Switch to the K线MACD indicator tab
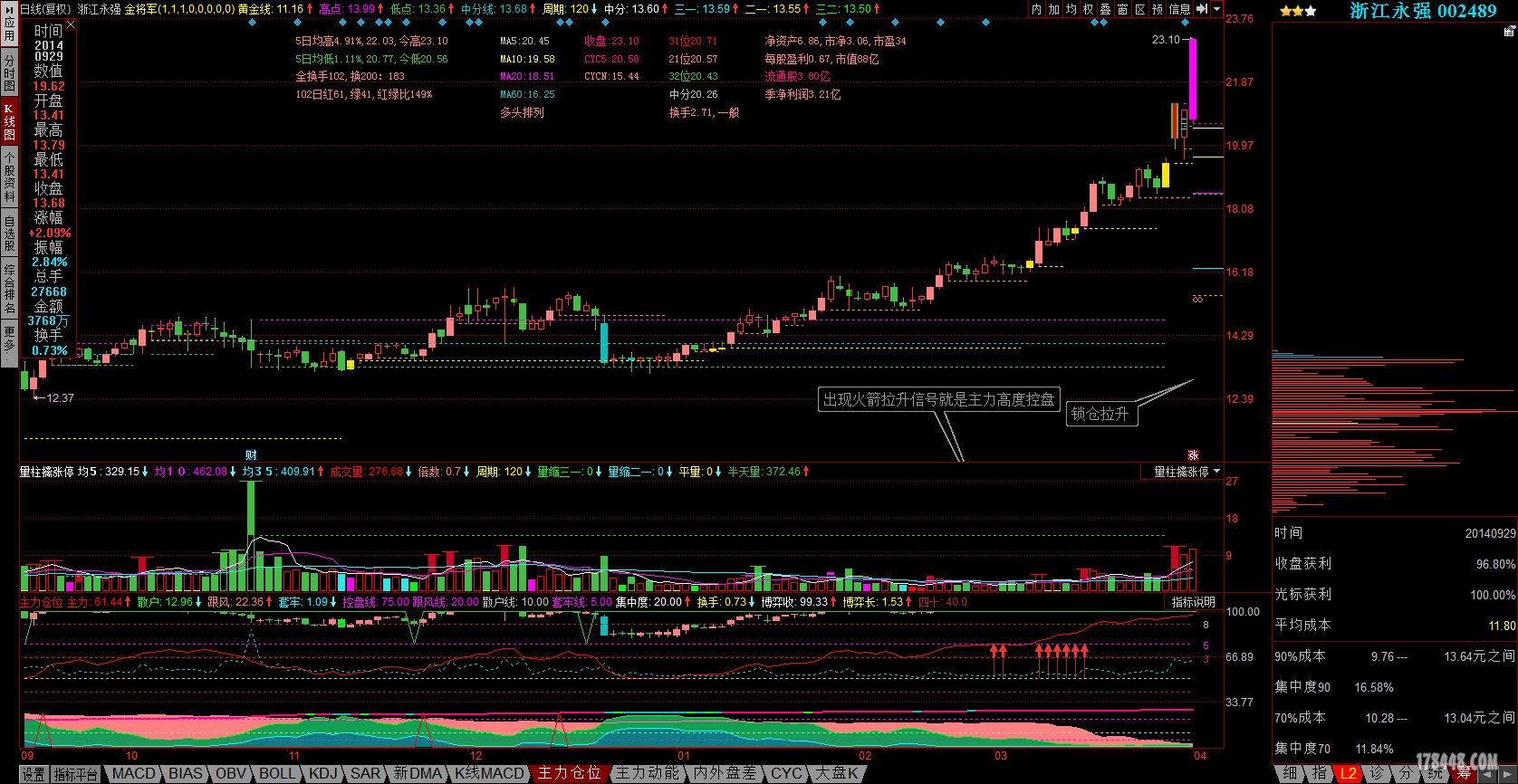1518x784 pixels. (x=489, y=774)
